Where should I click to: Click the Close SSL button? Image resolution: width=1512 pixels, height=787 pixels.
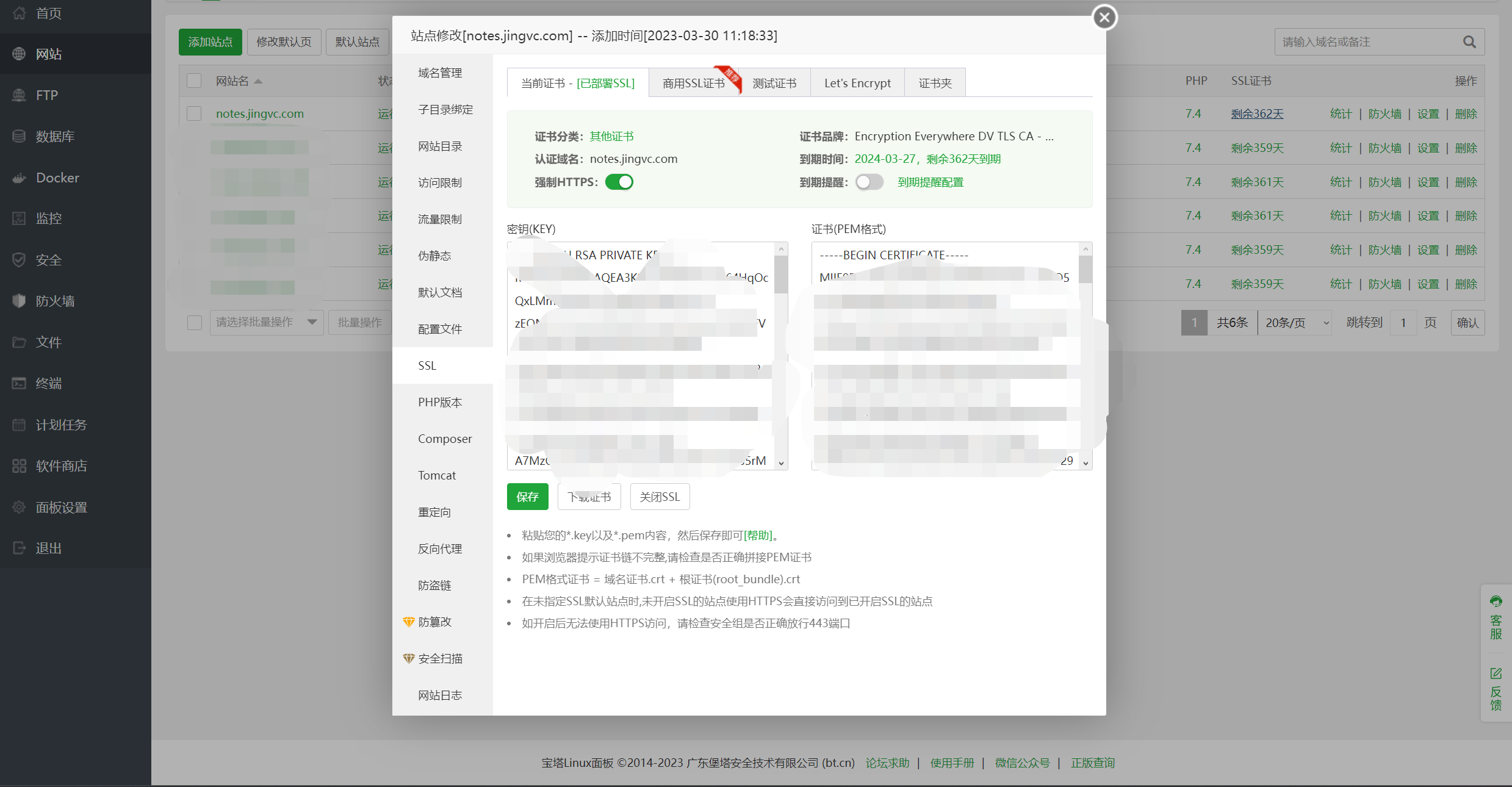point(660,497)
